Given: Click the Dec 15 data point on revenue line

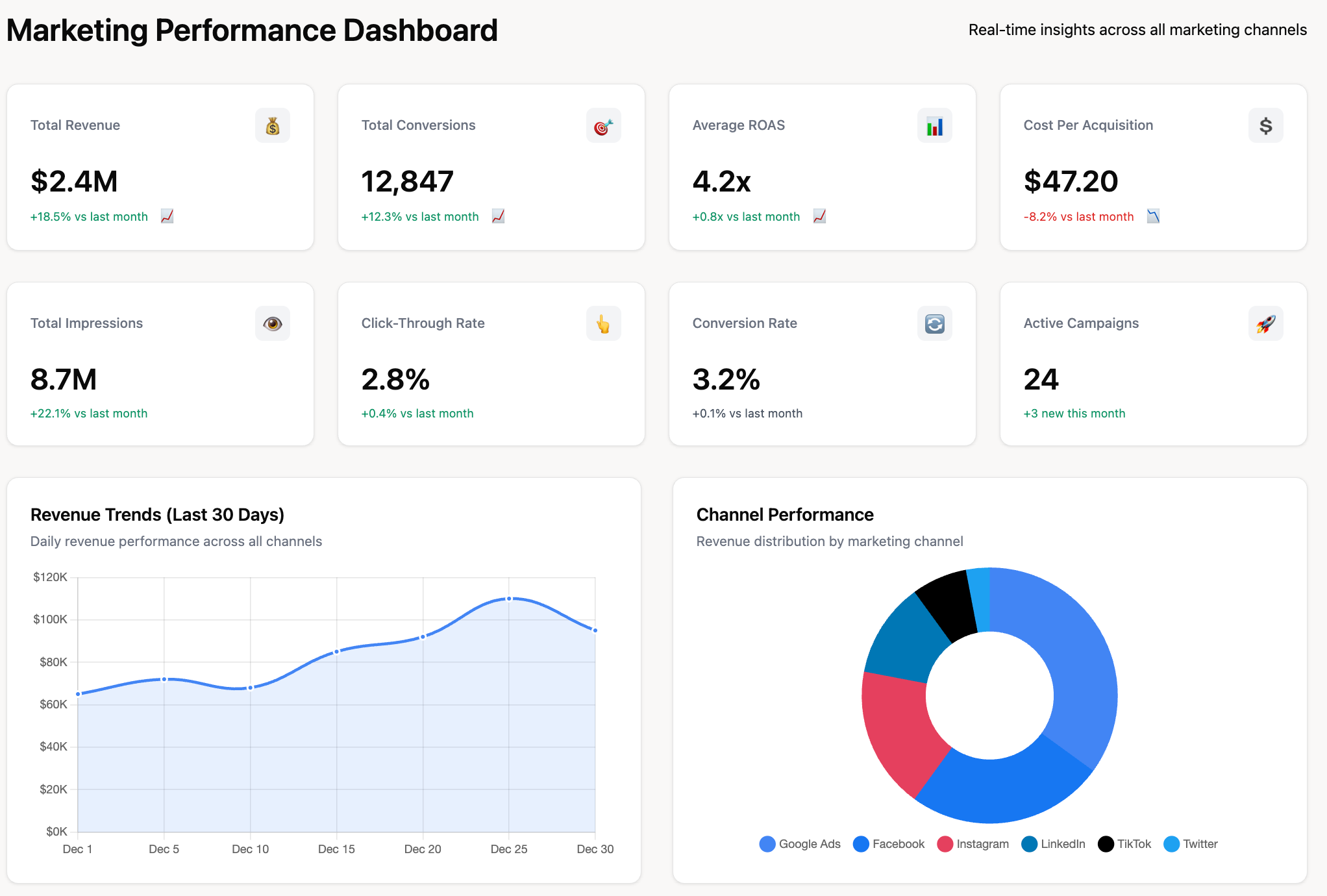Looking at the screenshot, I should pos(336,651).
